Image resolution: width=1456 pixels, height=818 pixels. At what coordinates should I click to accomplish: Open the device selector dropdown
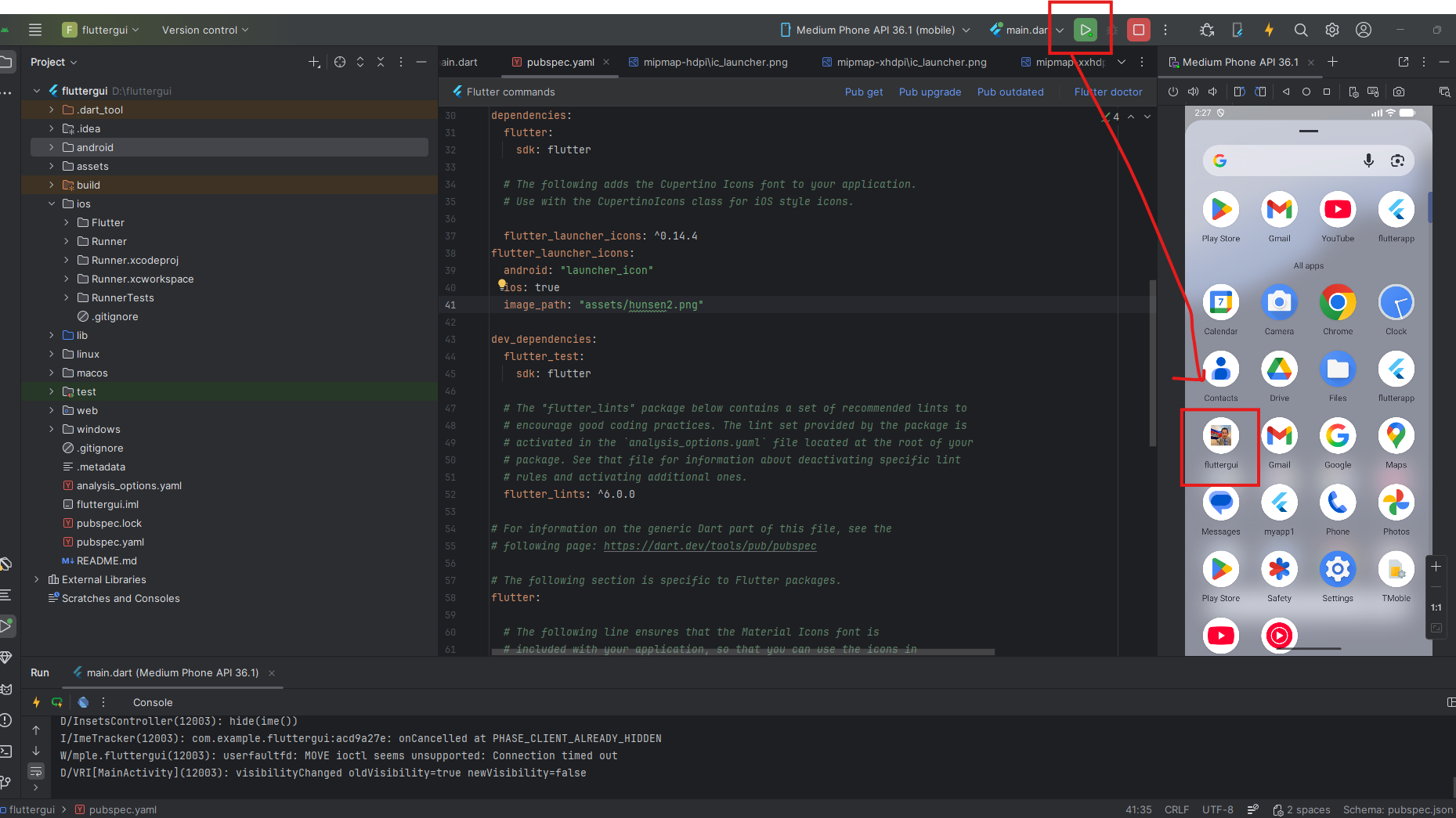(x=876, y=30)
